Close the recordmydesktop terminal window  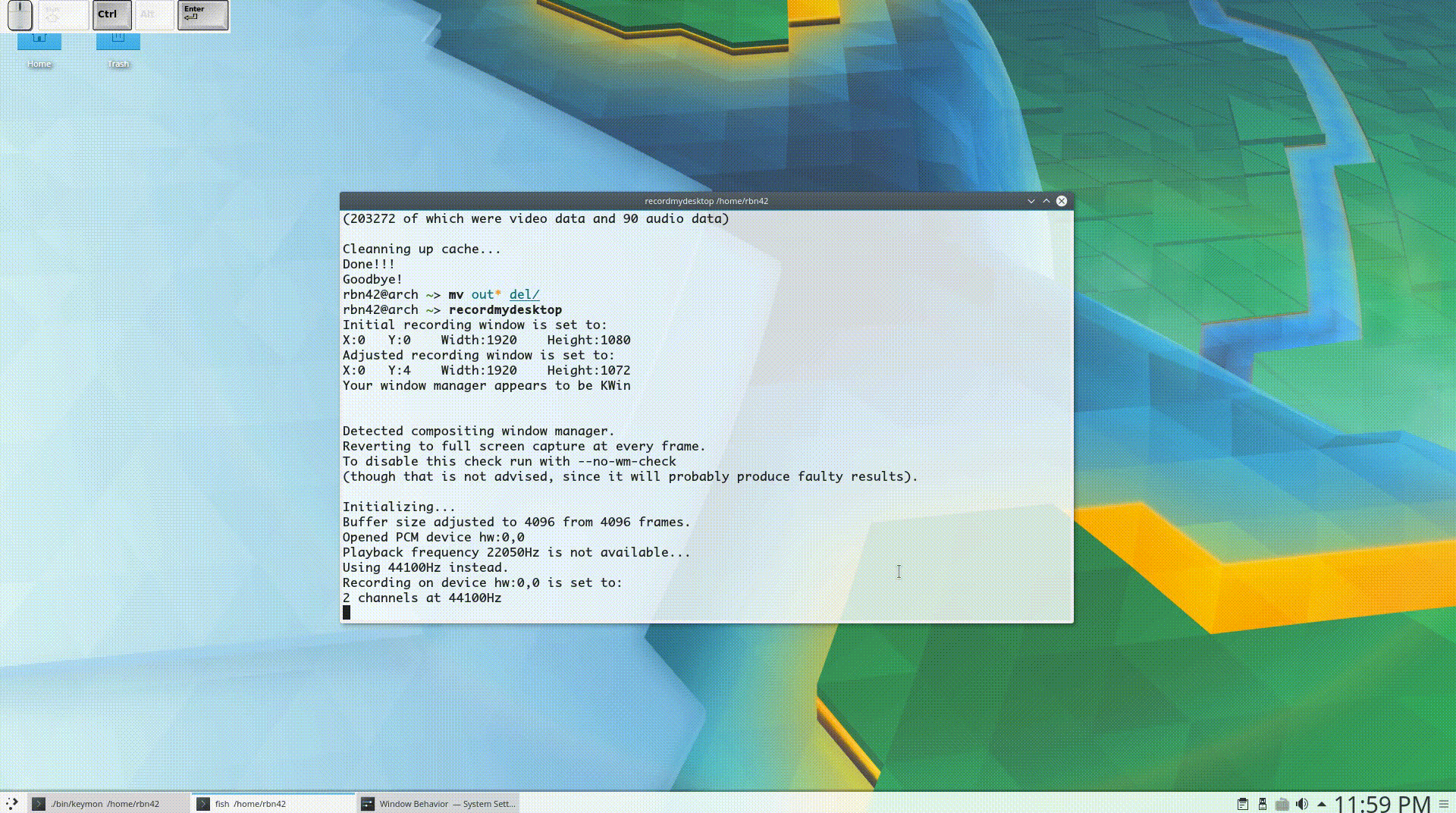pos(1062,201)
